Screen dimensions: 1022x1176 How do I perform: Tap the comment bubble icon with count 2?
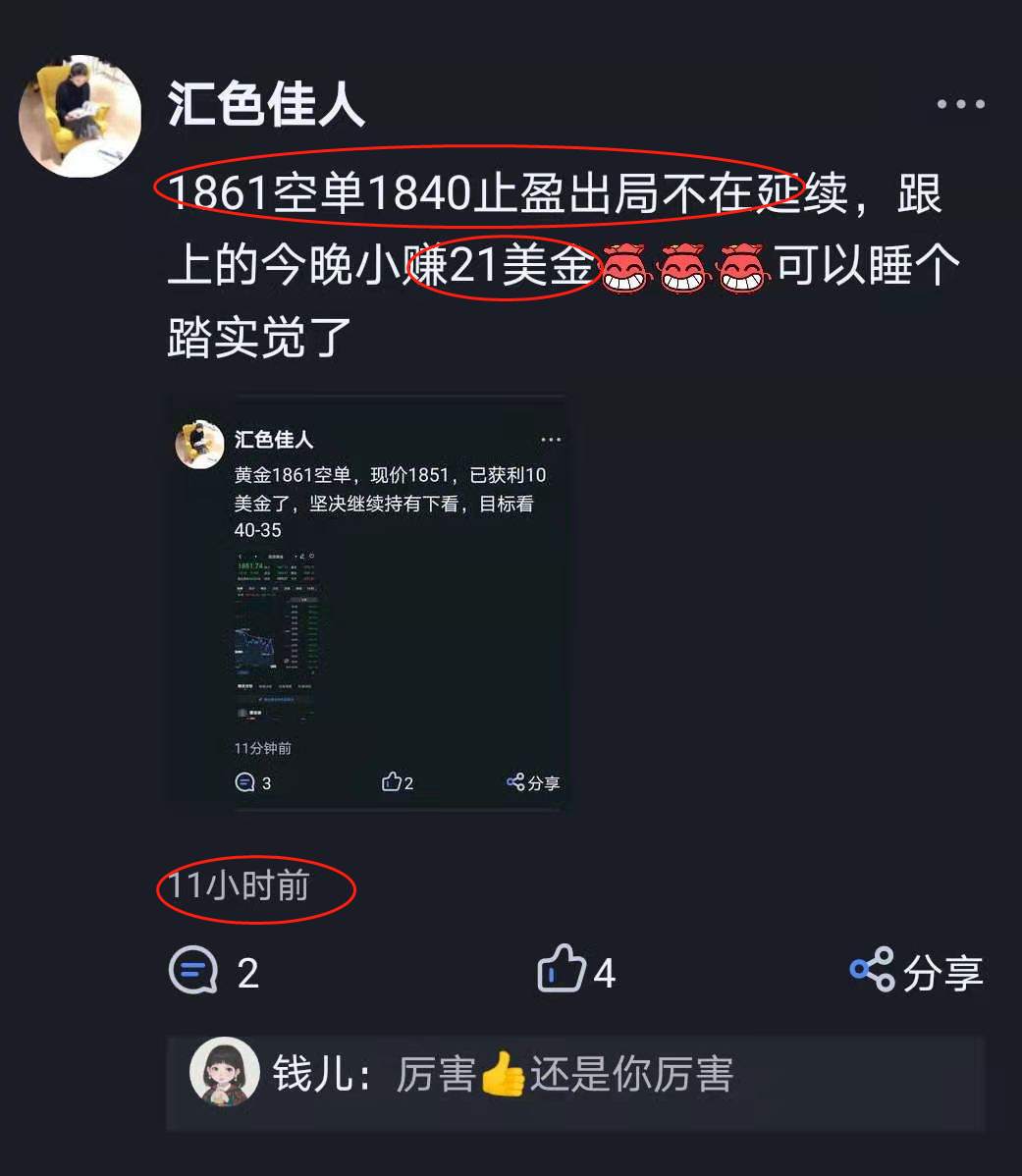click(x=193, y=970)
